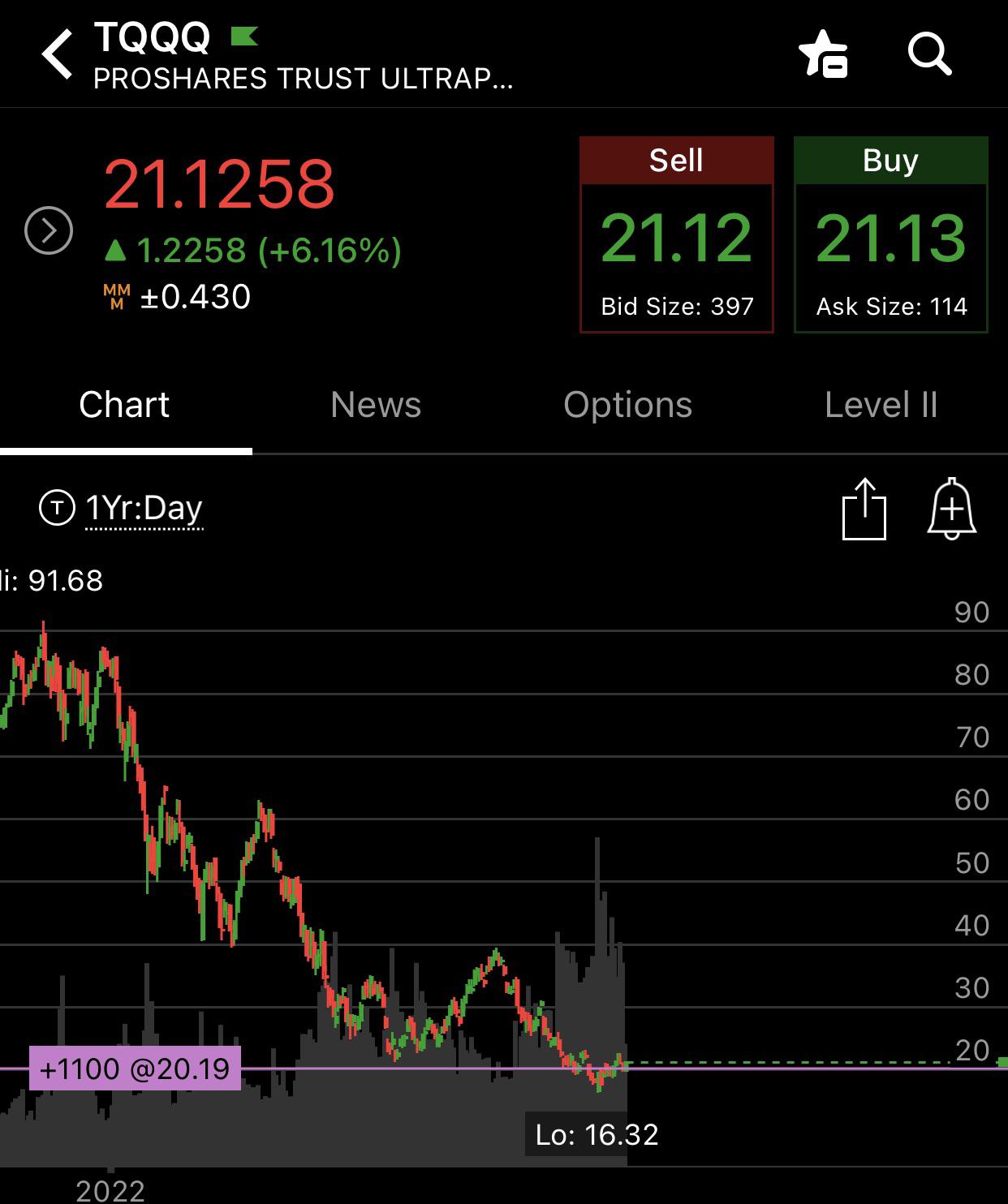
Task: Select the Chart tab
Action: [x=124, y=405]
